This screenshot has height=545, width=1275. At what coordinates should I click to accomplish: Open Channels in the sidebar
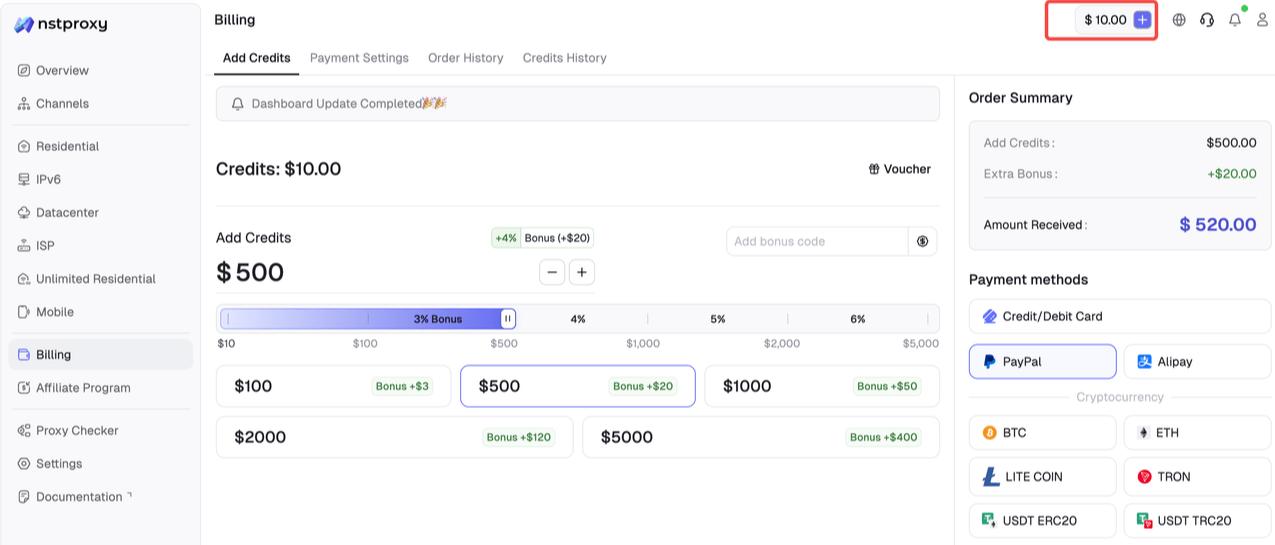63,103
